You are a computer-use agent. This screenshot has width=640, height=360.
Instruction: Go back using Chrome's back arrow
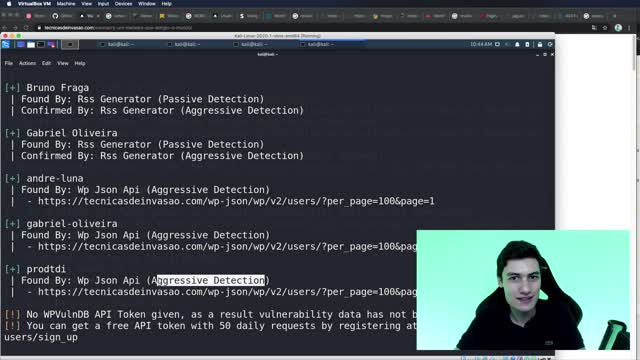click(5, 27)
